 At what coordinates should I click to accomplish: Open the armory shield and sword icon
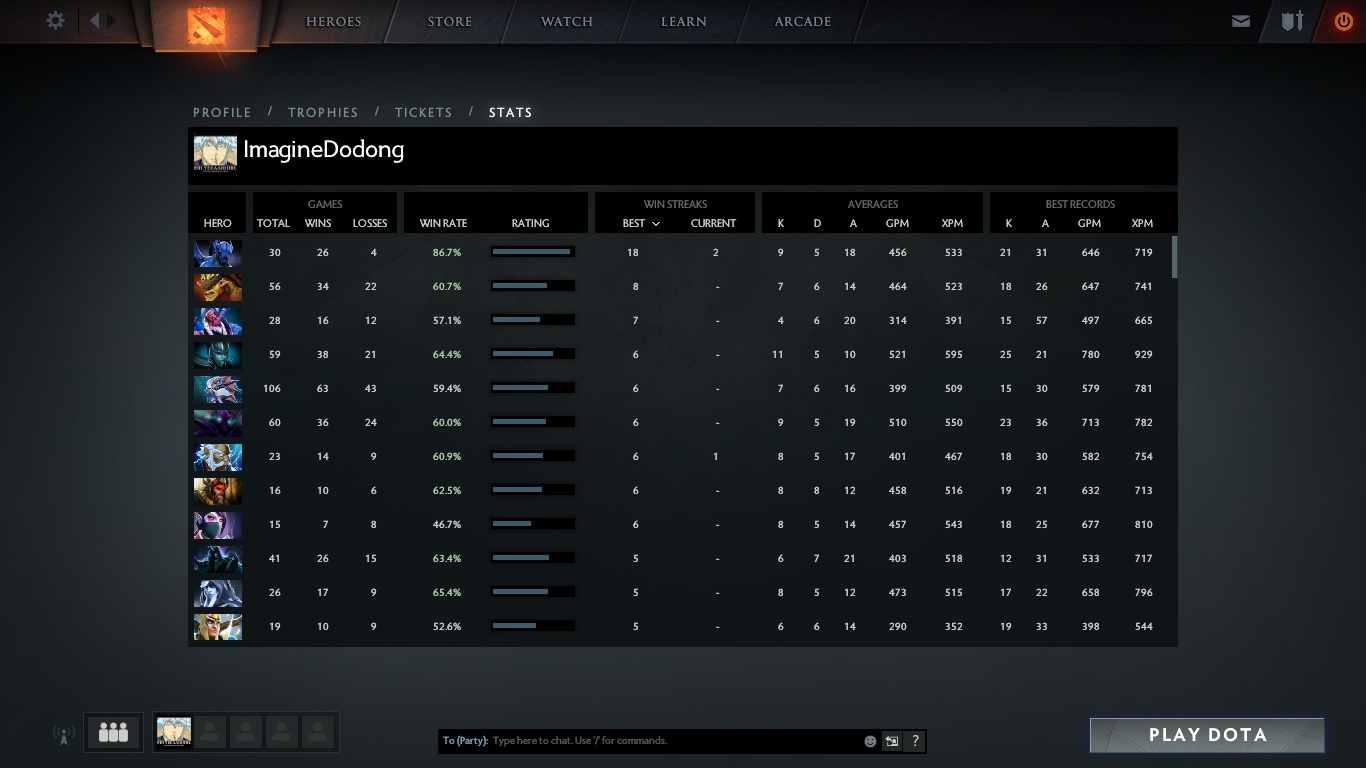[x=1293, y=21]
